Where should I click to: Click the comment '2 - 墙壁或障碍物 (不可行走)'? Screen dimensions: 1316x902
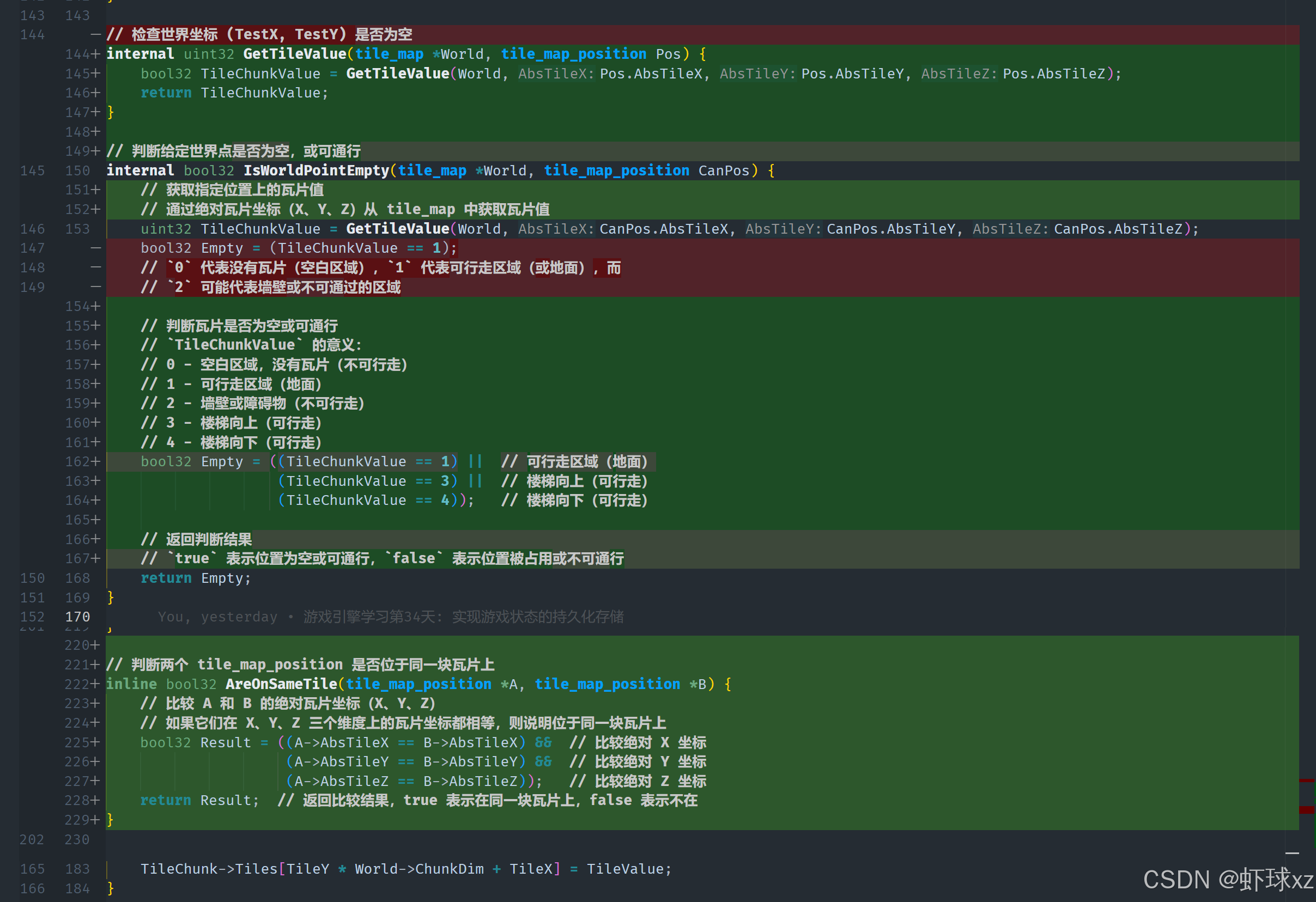click(252, 404)
